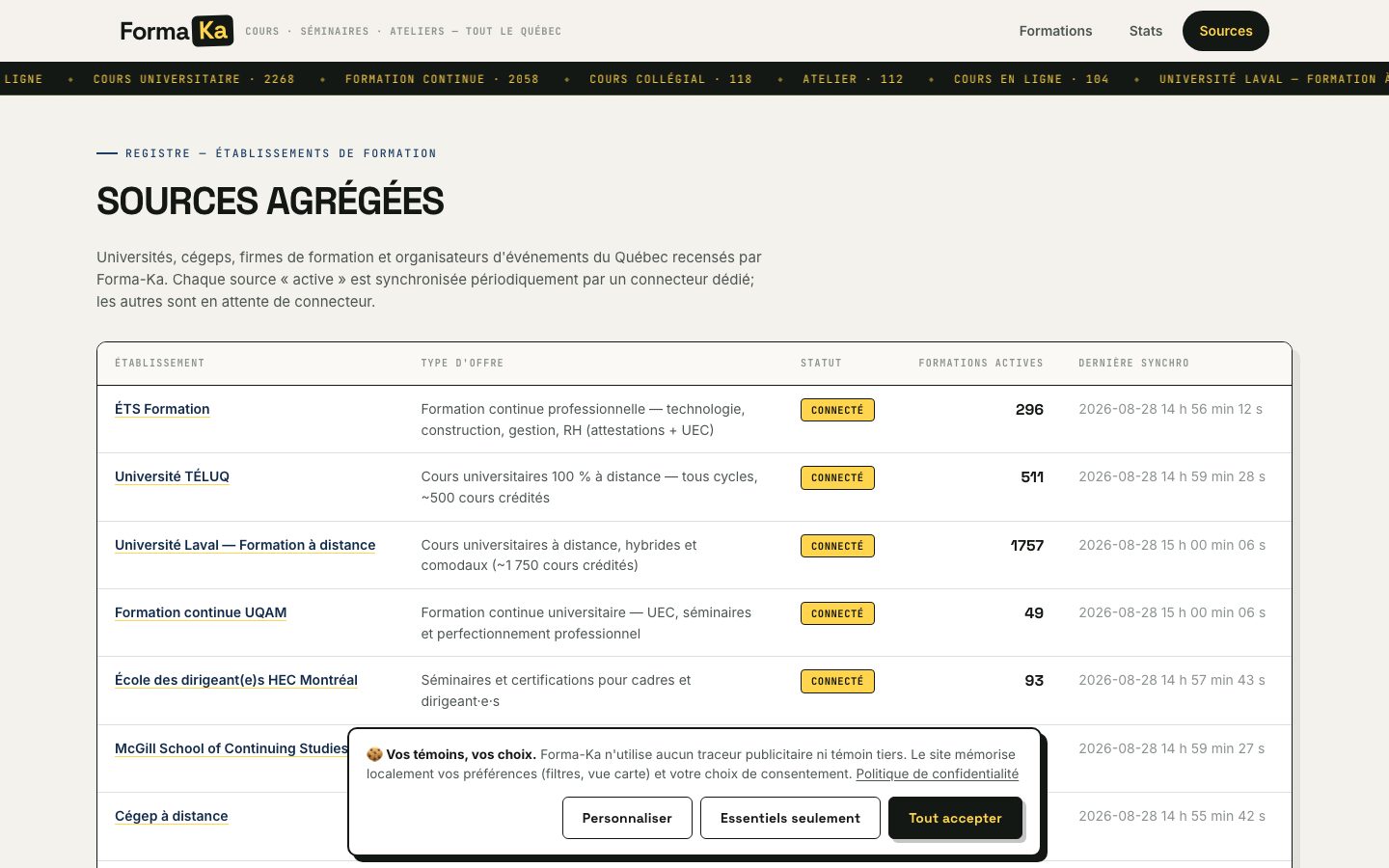This screenshot has height=868, width=1389.
Task: Go to the Stats page
Action: click(1146, 31)
